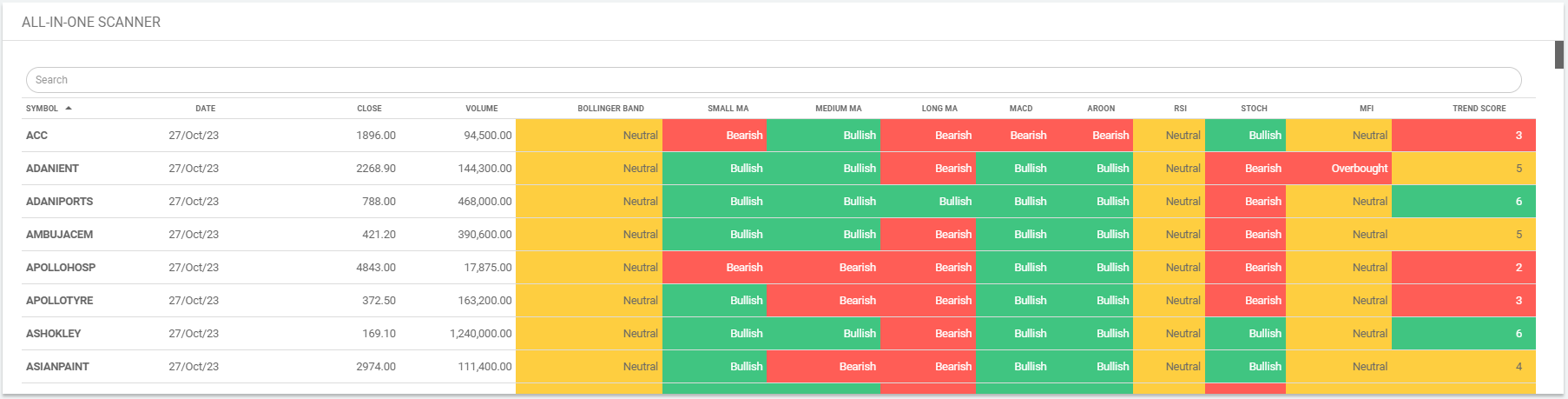Click ACC Bullish STOCH cell

[x=1245, y=136]
